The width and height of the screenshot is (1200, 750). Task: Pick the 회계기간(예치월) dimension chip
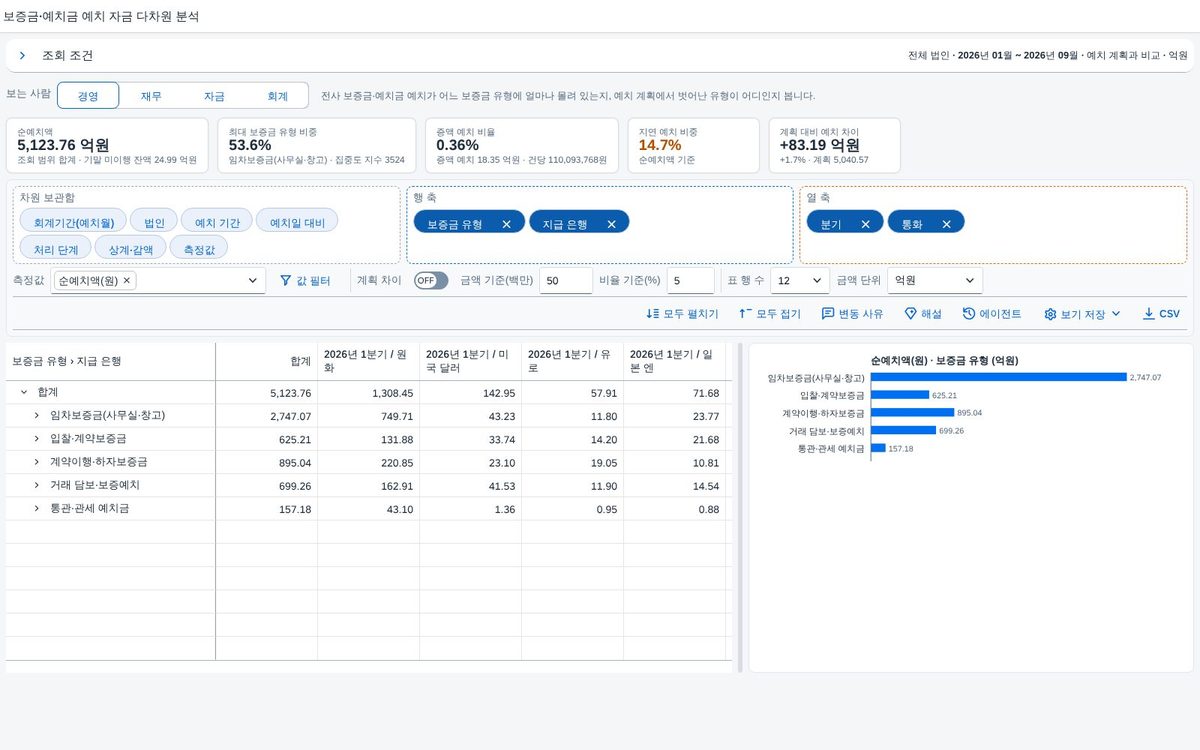[x=74, y=220]
